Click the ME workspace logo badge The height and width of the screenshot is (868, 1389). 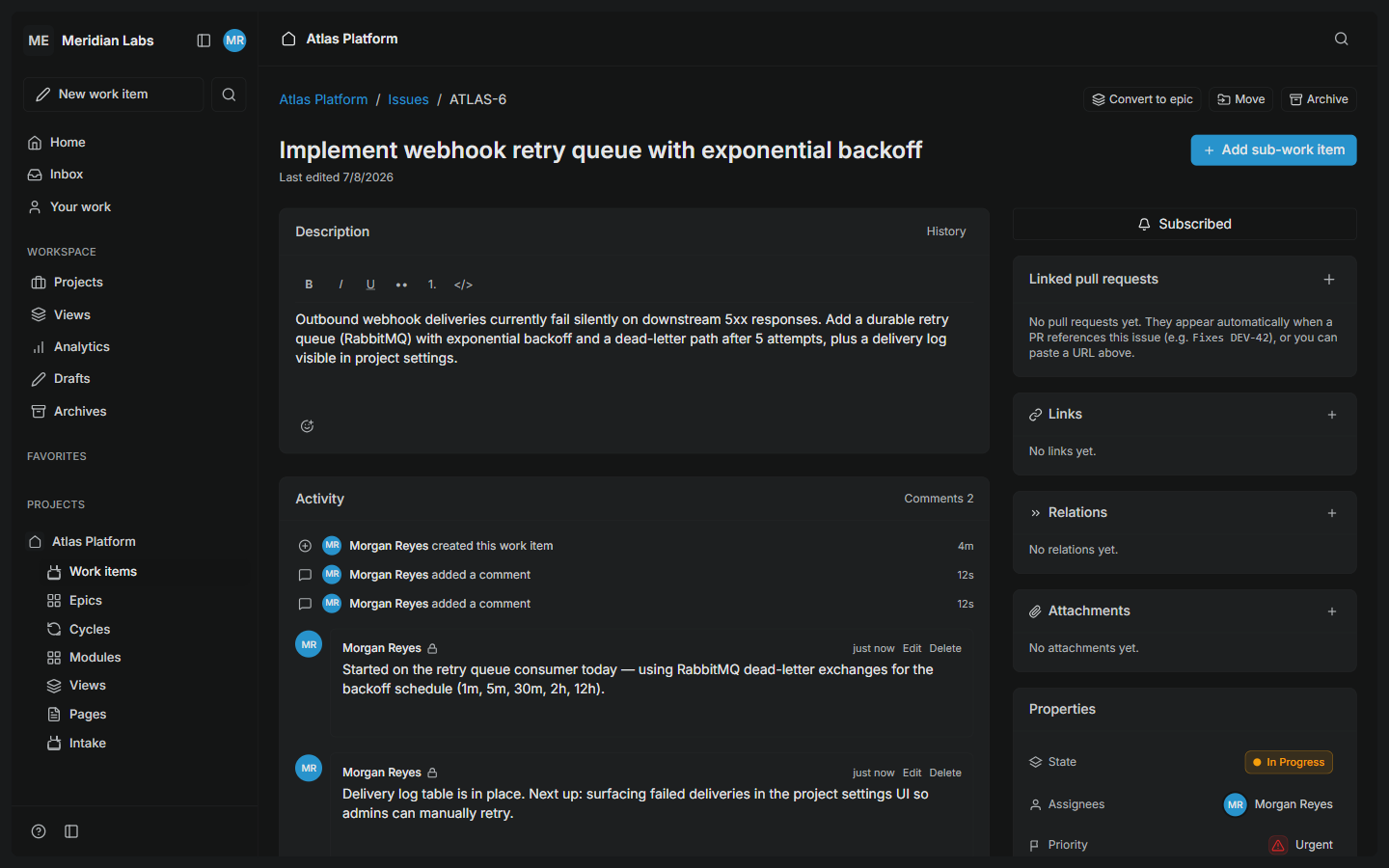39,41
